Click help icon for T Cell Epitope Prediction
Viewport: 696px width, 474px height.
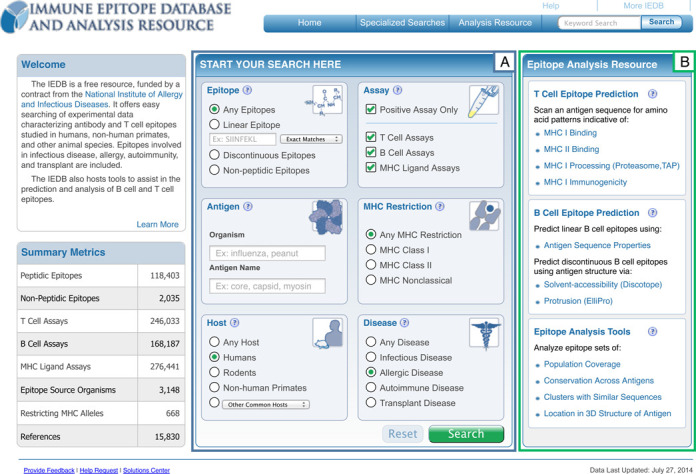[652, 95]
